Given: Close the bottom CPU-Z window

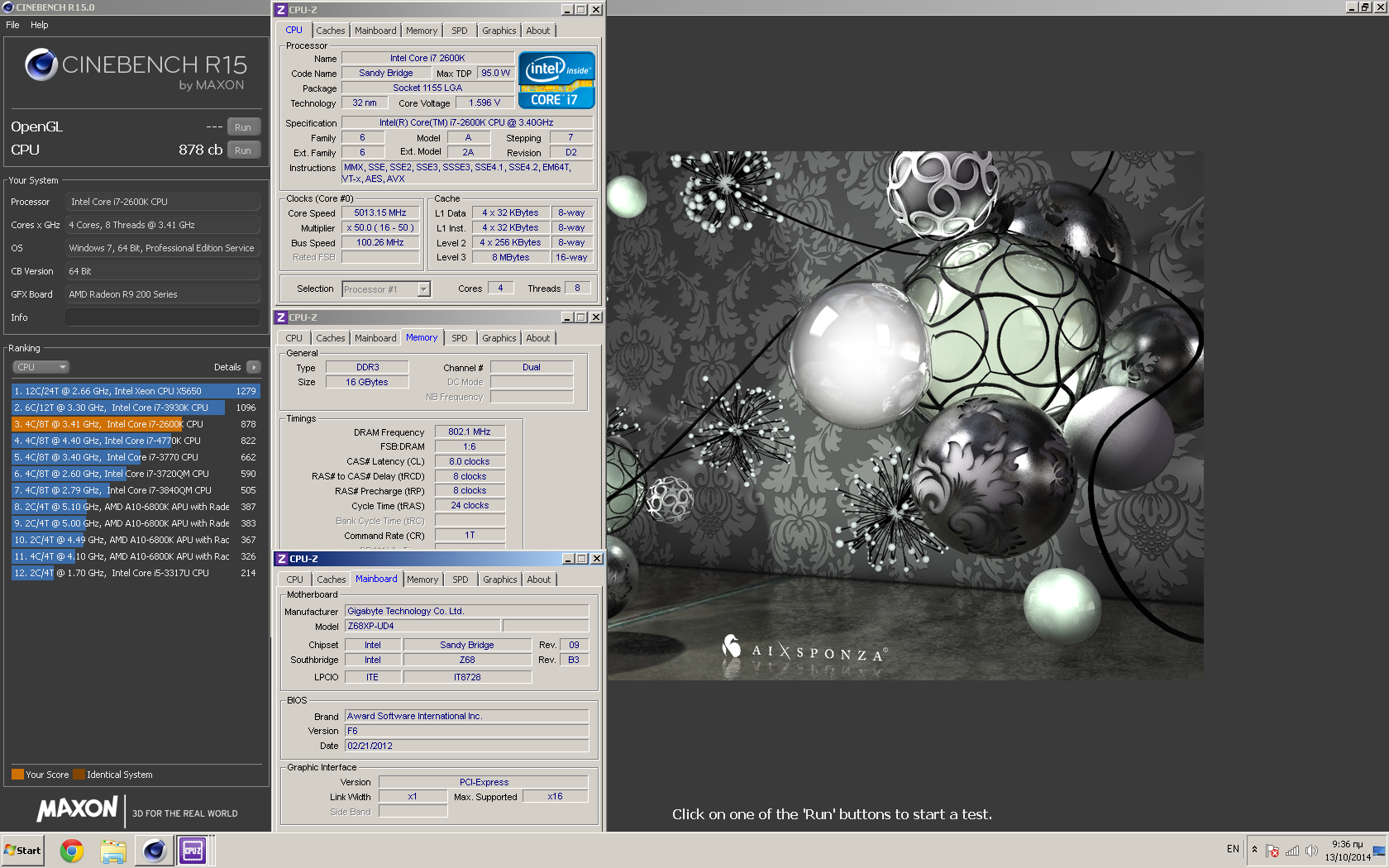Looking at the screenshot, I should 597,559.
